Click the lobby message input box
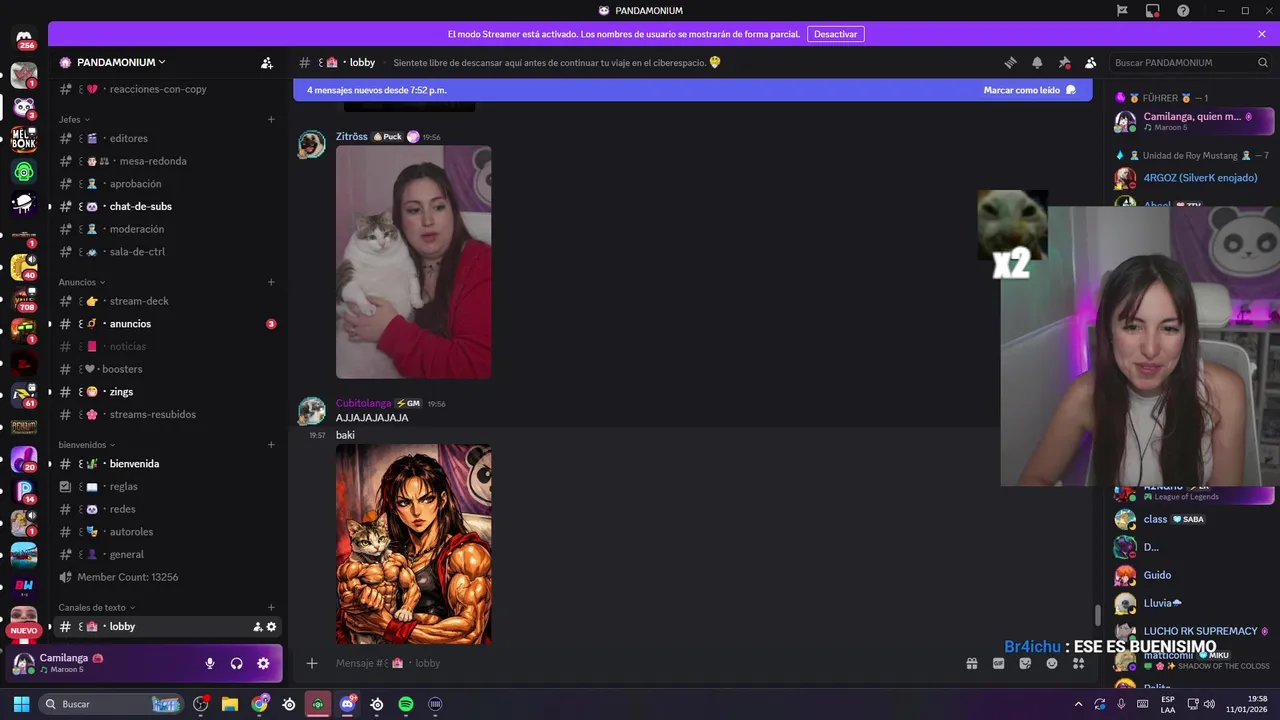The height and width of the screenshot is (720, 1280). tap(640, 663)
